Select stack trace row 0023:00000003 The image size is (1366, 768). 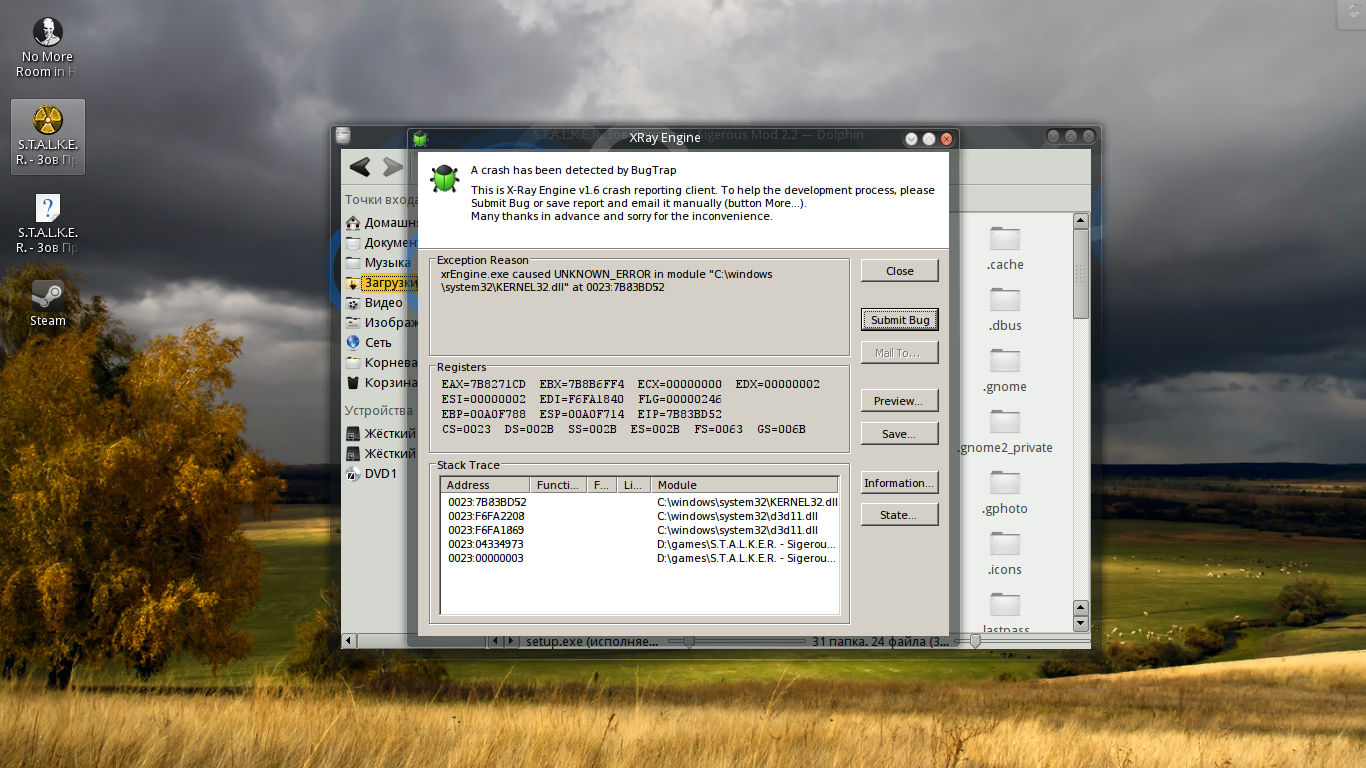pyautogui.click(x=639, y=558)
